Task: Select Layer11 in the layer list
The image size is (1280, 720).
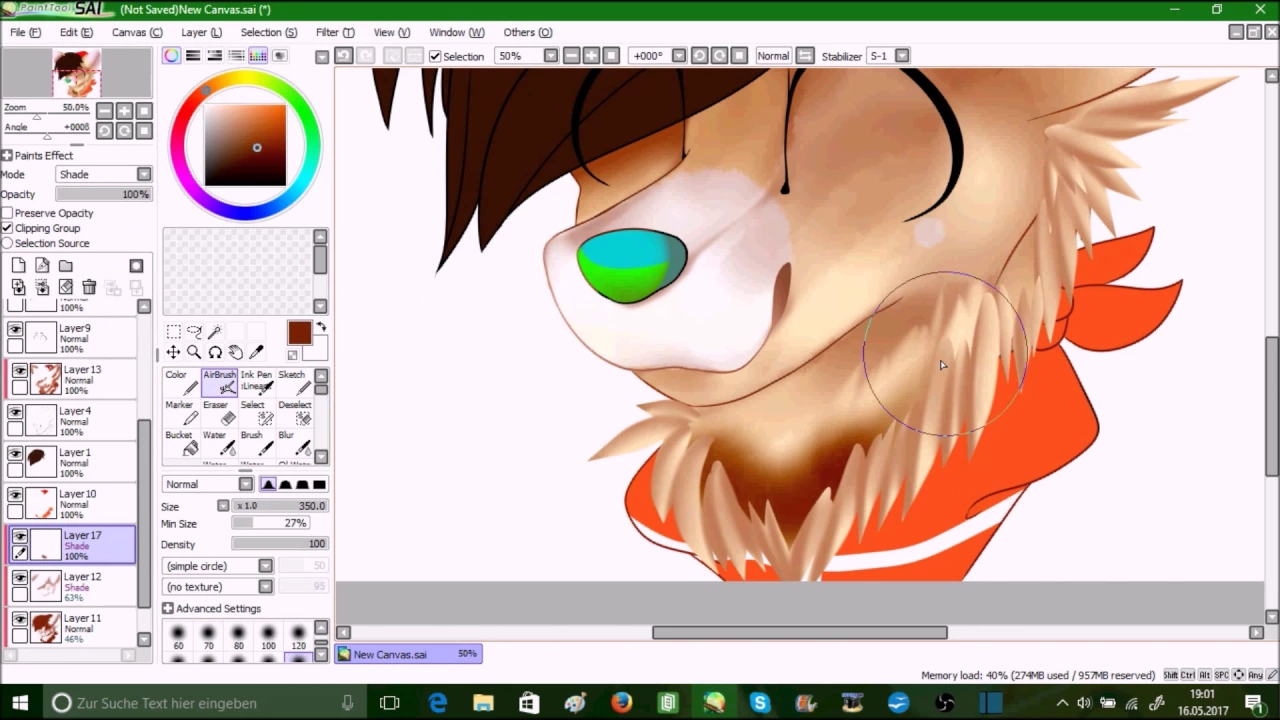Action: [x=70, y=628]
